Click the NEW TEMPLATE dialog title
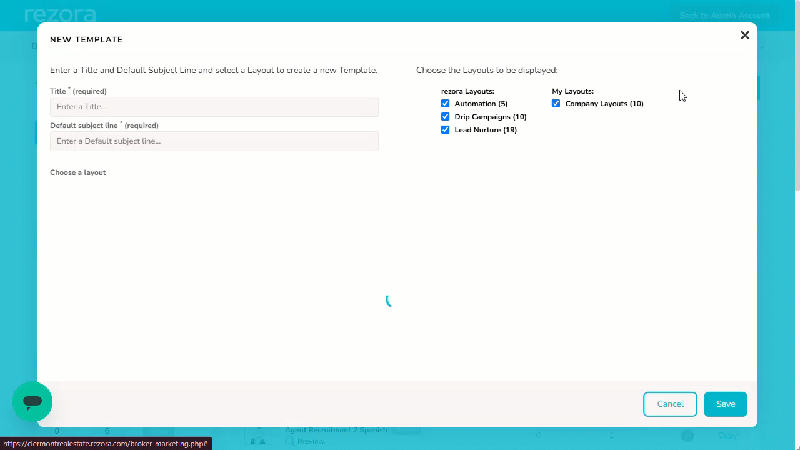This screenshot has width=800, height=450. [x=86, y=39]
